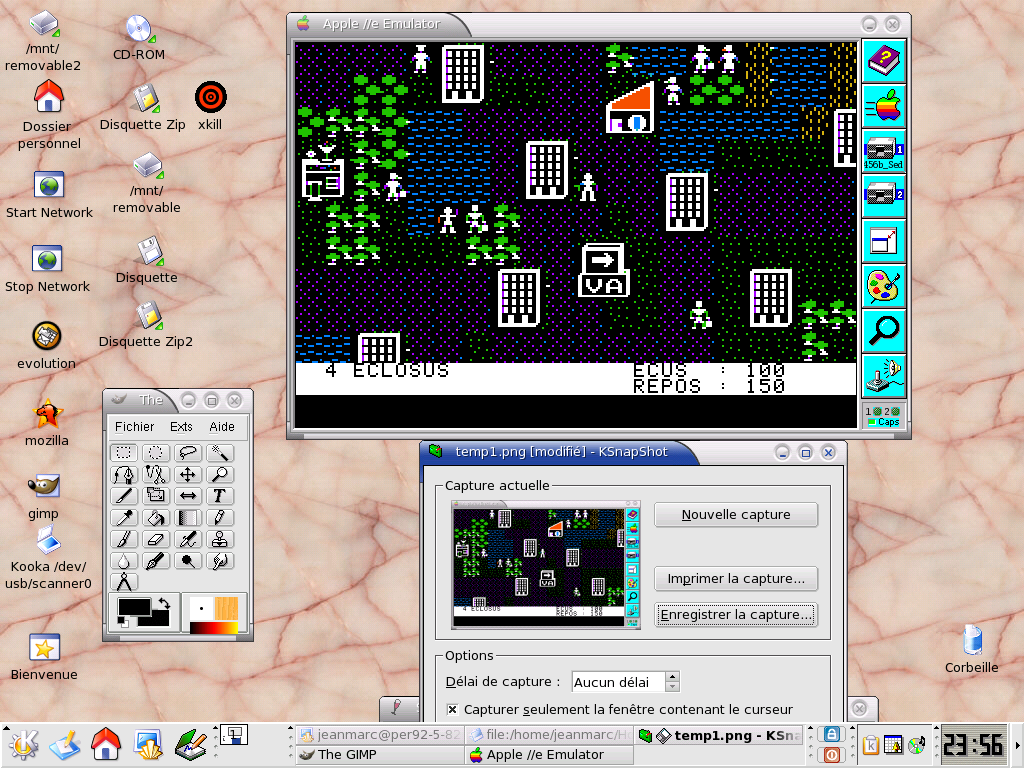Click the palette video mode icon in emulator

tap(884, 286)
